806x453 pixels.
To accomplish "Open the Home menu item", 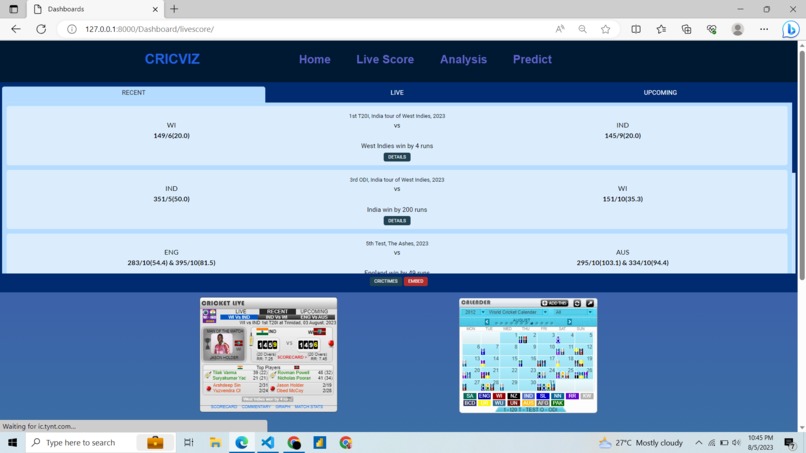I will pos(315,59).
